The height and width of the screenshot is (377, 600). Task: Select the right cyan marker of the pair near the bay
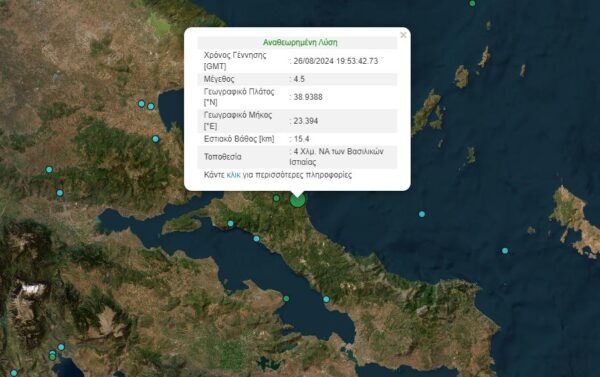pos(151,106)
